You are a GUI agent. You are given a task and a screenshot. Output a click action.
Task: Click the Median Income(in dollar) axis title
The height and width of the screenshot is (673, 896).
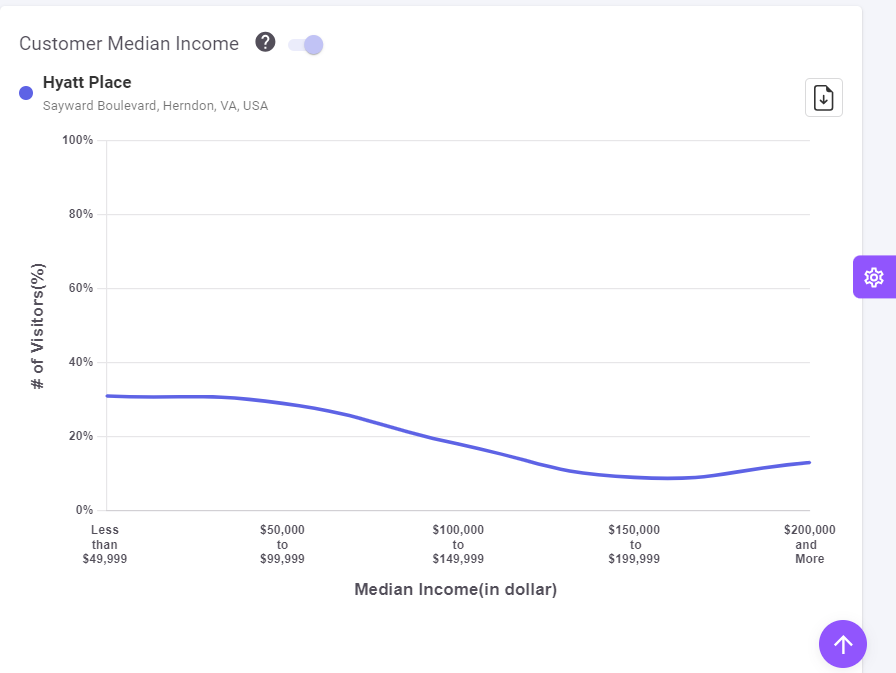point(455,590)
